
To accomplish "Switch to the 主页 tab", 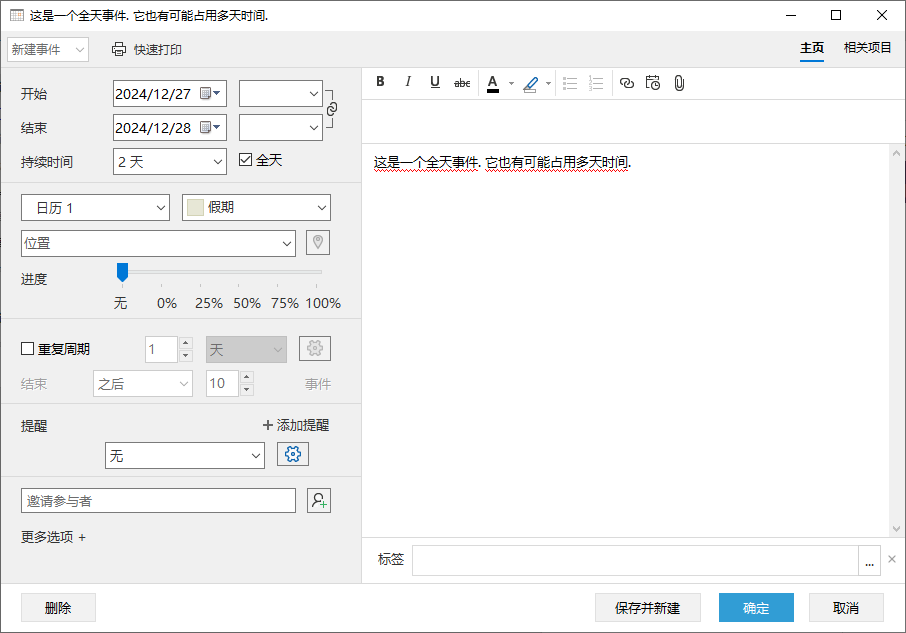I will click(x=812, y=48).
